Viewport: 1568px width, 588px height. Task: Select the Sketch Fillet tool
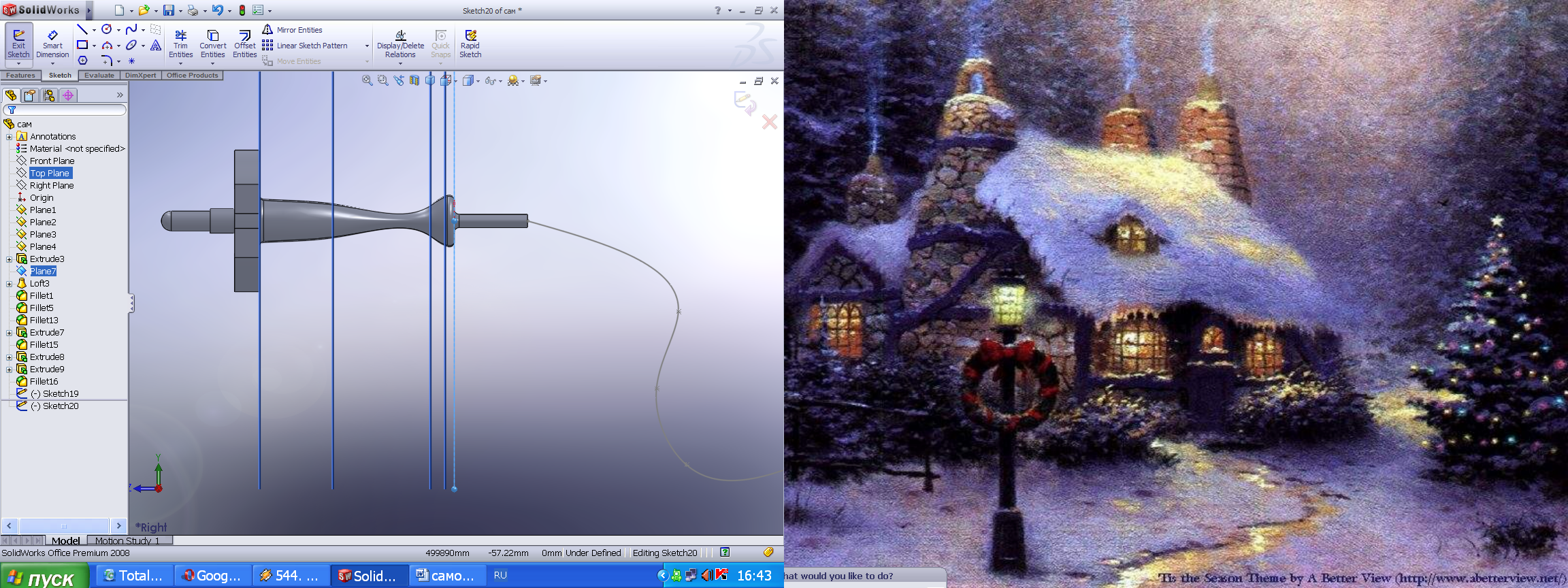pos(107,61)
